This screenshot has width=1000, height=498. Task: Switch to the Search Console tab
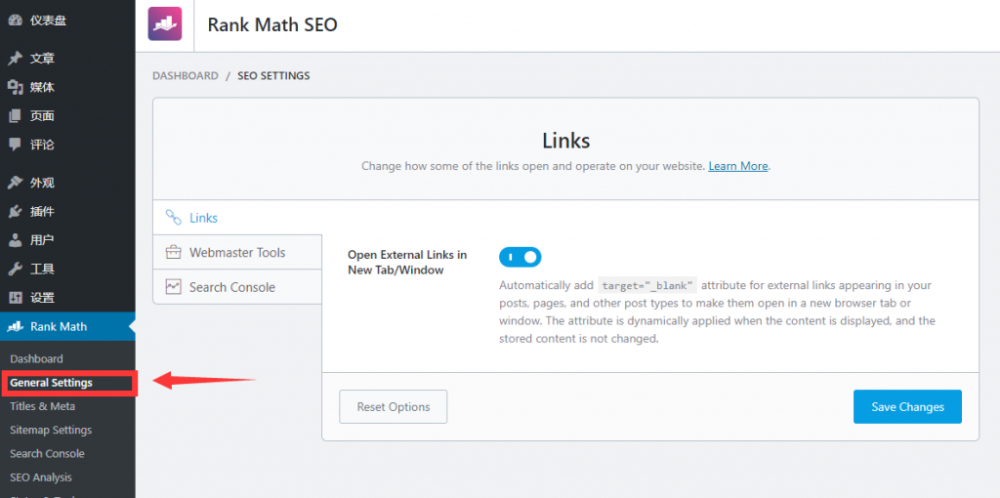[232, 287]
